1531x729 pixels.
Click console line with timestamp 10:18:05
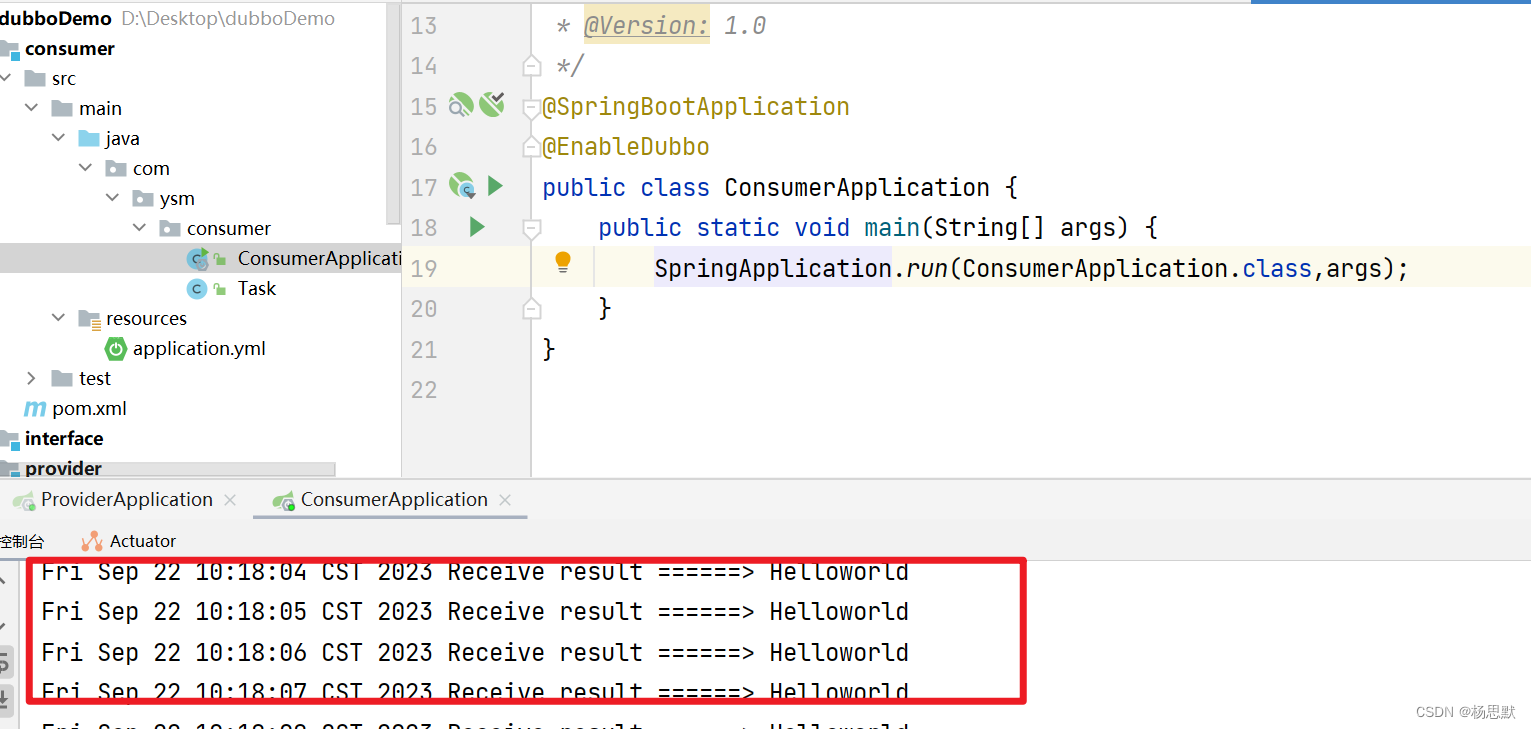click(x=475, y=611)
